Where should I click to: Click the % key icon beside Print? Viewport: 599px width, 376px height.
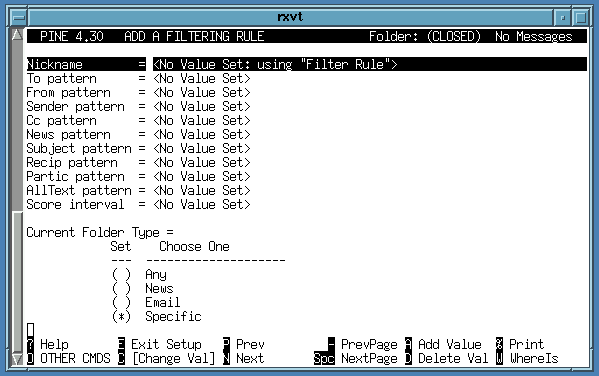click(499, 344)
